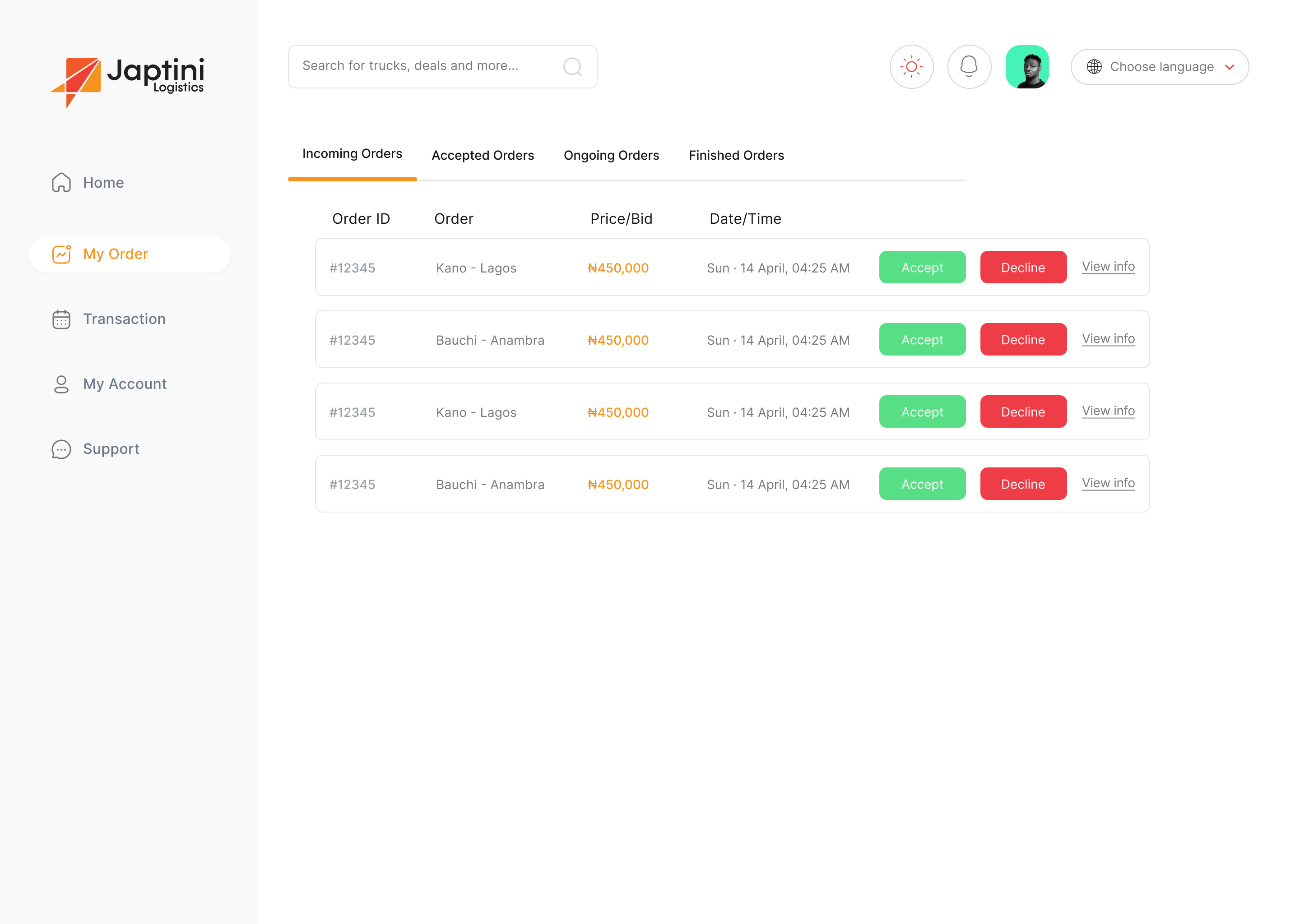Accept the second Kano - Lagos order
Screen dimensions: 1300x924
922,411
